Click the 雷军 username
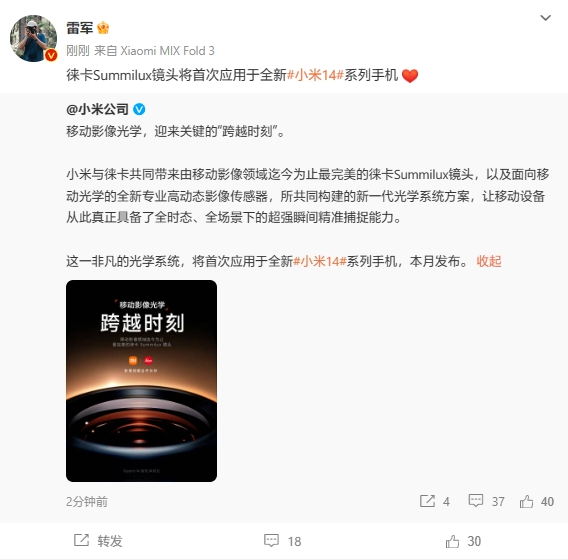This screenshot has height=560, width=568. point(80,28)
